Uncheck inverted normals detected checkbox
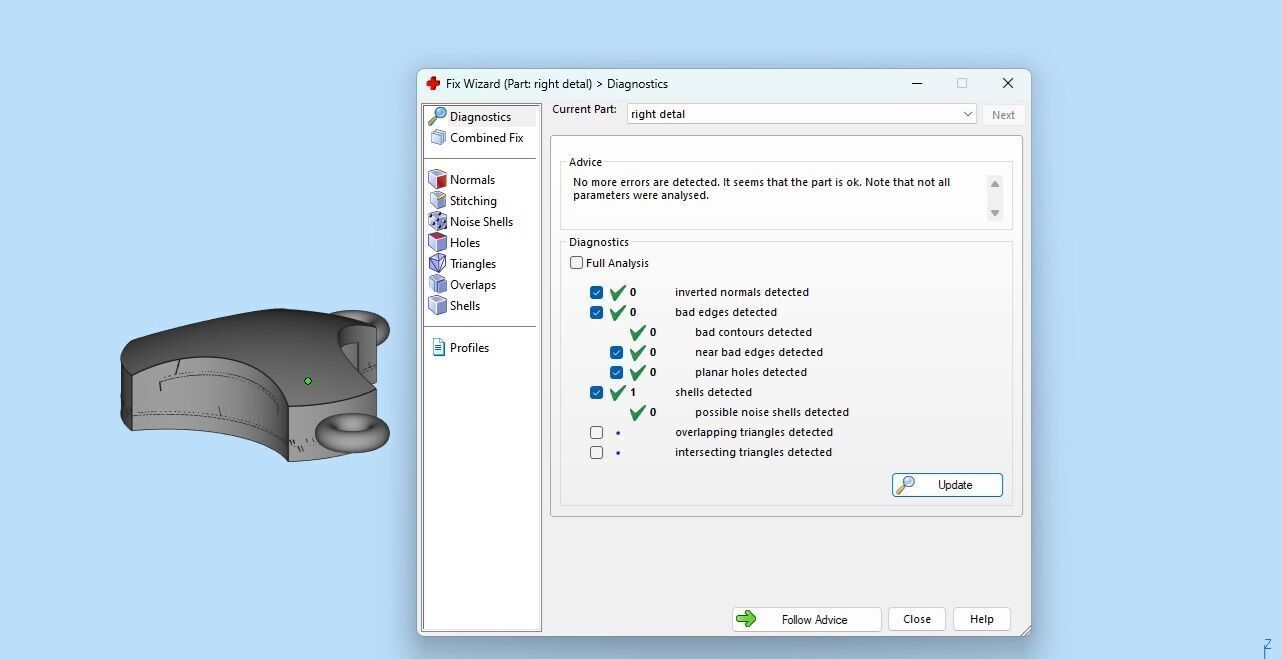Screen dimensions: 1282x659 (596, 292)
